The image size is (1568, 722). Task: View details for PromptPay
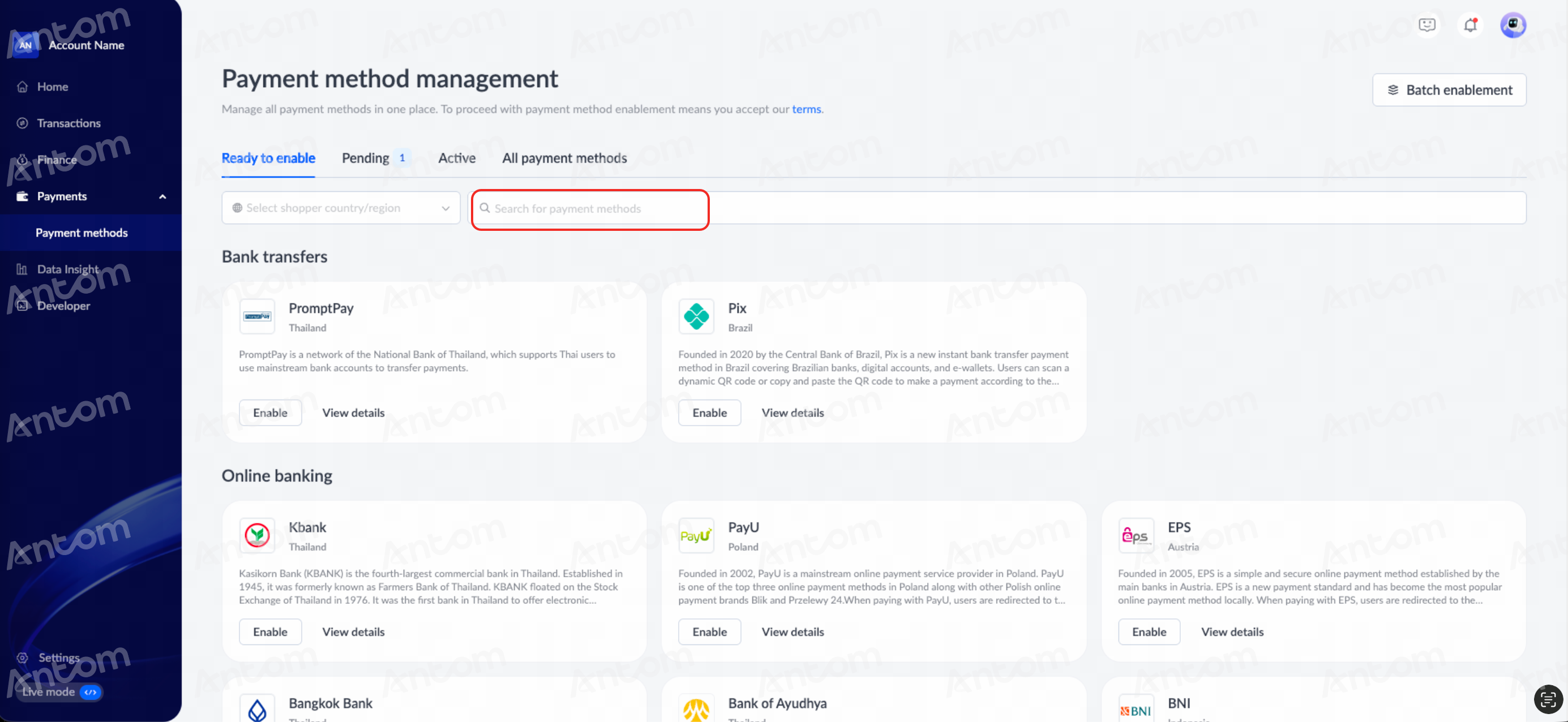pyautogui.click(x=353, y=413)
